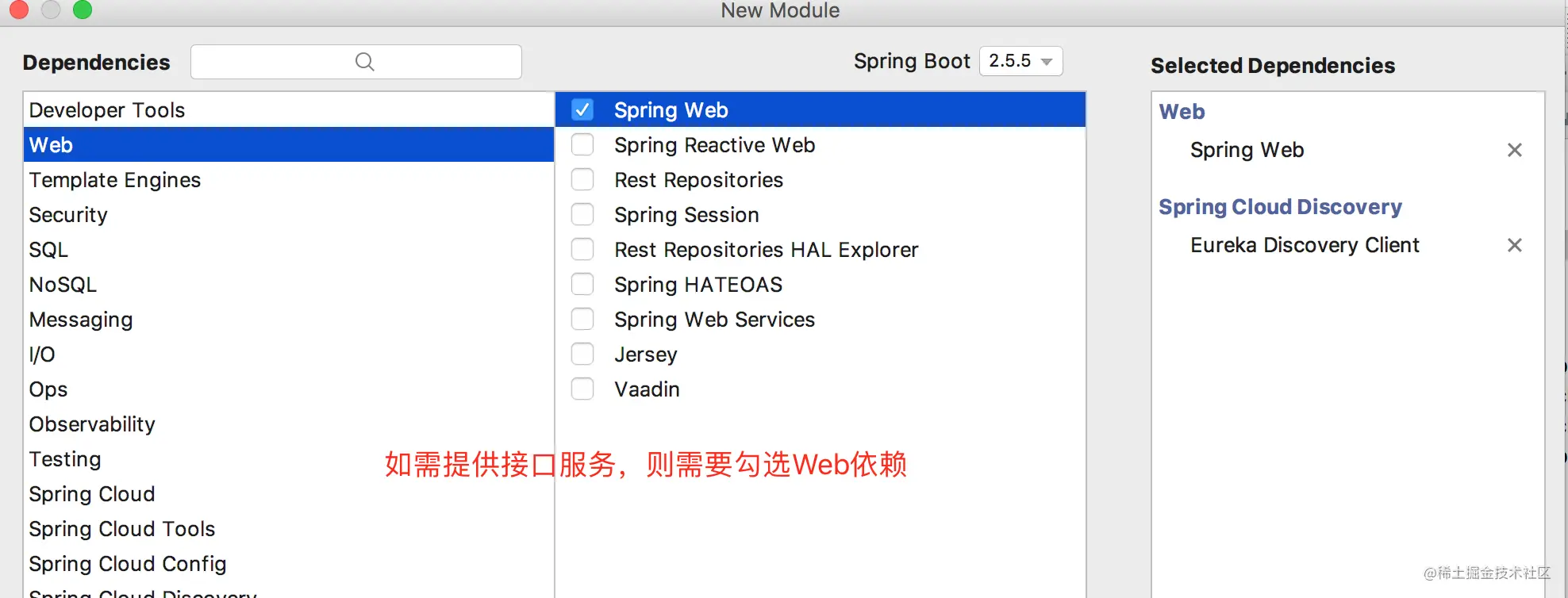Enable the Spring Reactive Web checkbox
Screen dimensions: 1568x598
coord(582,144)
